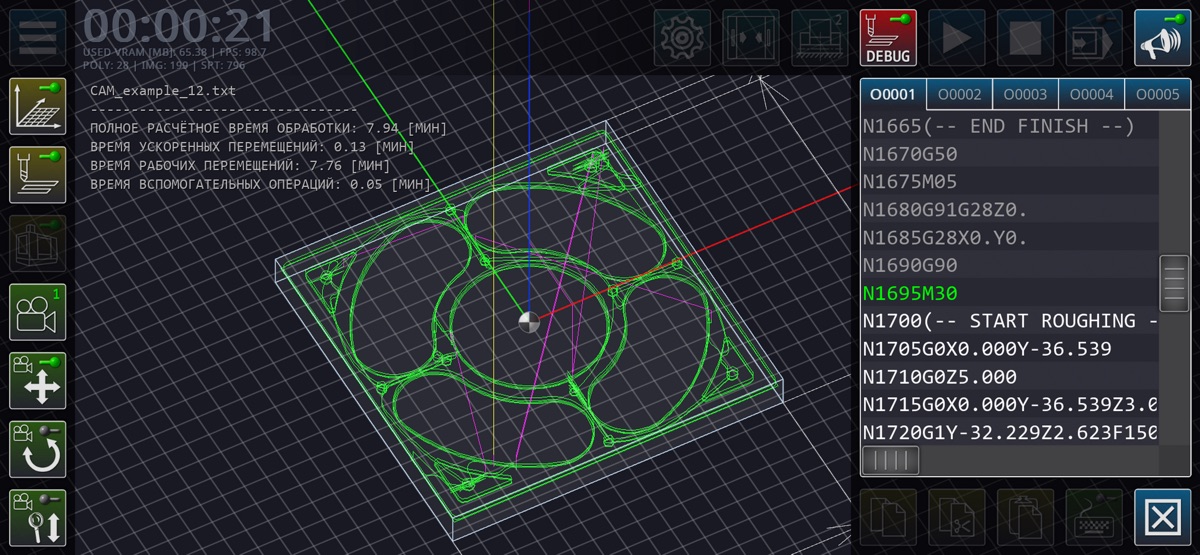
Task: Toggle the megaphone sound notifications
Action: 1162,38
